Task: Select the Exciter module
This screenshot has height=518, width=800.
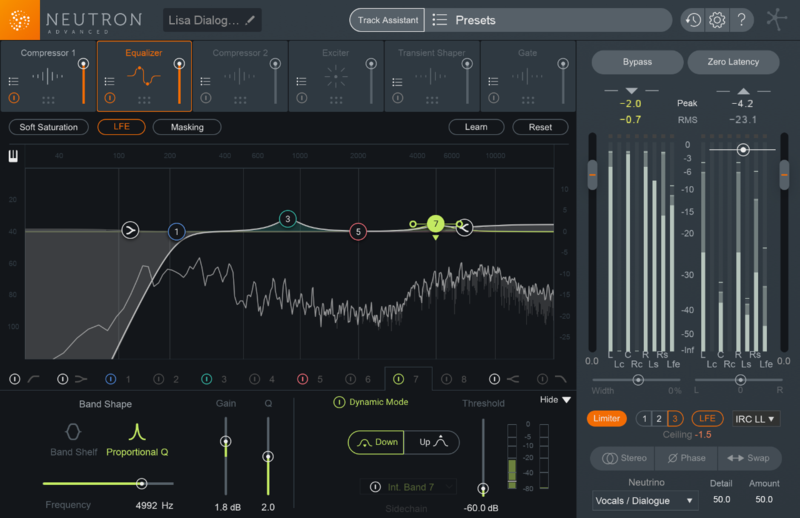Action: pyautogui.click(x=335, y=75)
